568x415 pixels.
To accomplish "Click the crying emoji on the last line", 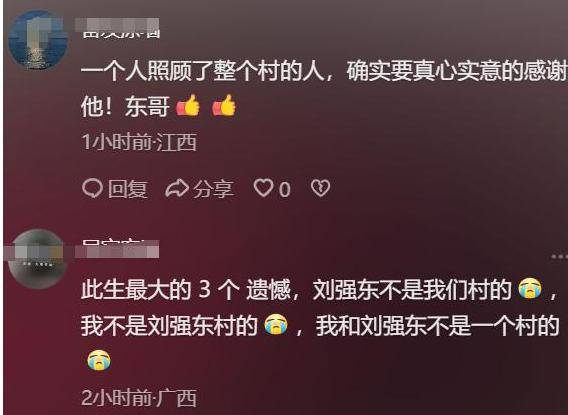I will (99, 360).
